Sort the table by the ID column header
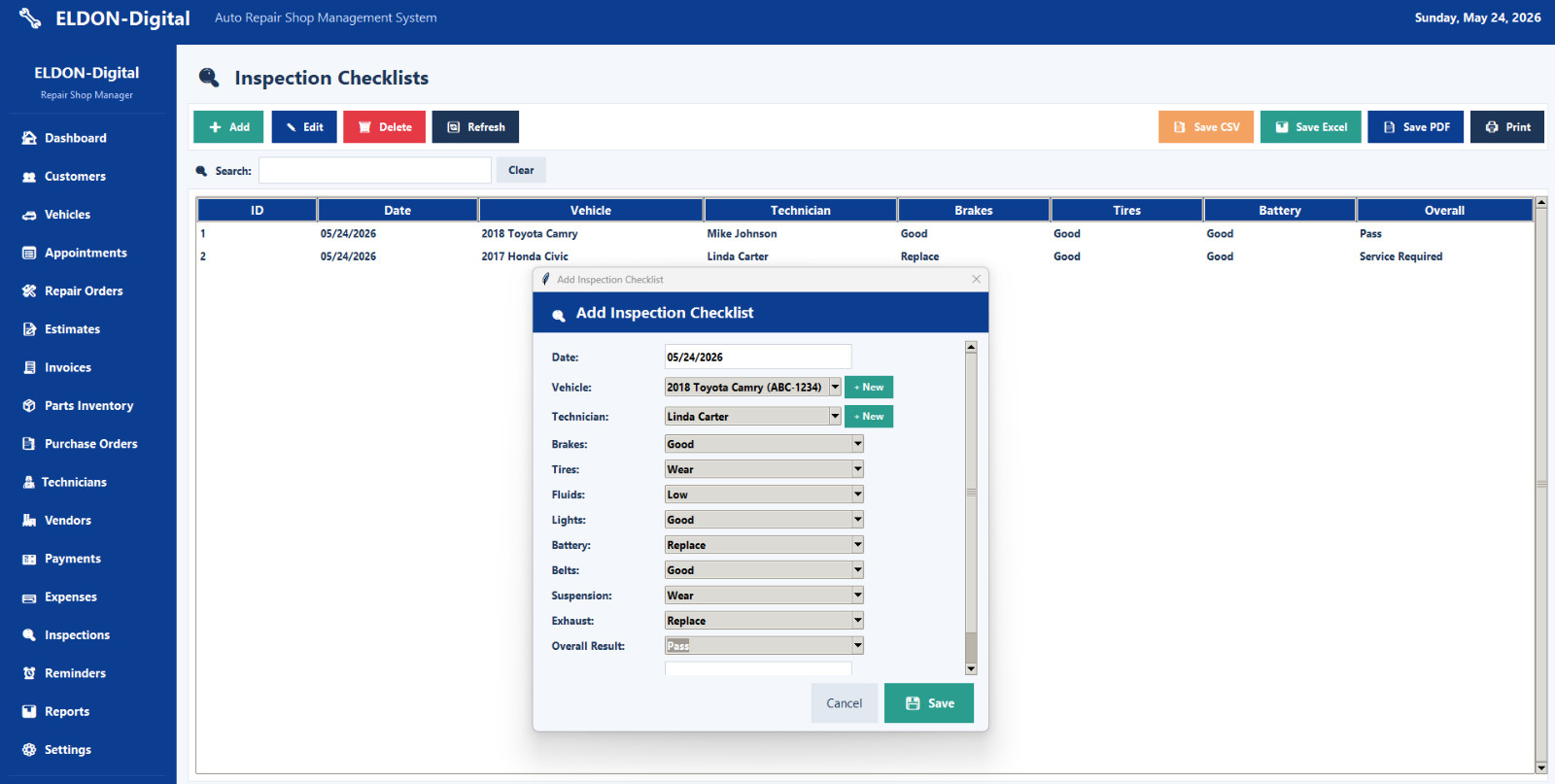1555x784 pixels. (x=257, y=210)
